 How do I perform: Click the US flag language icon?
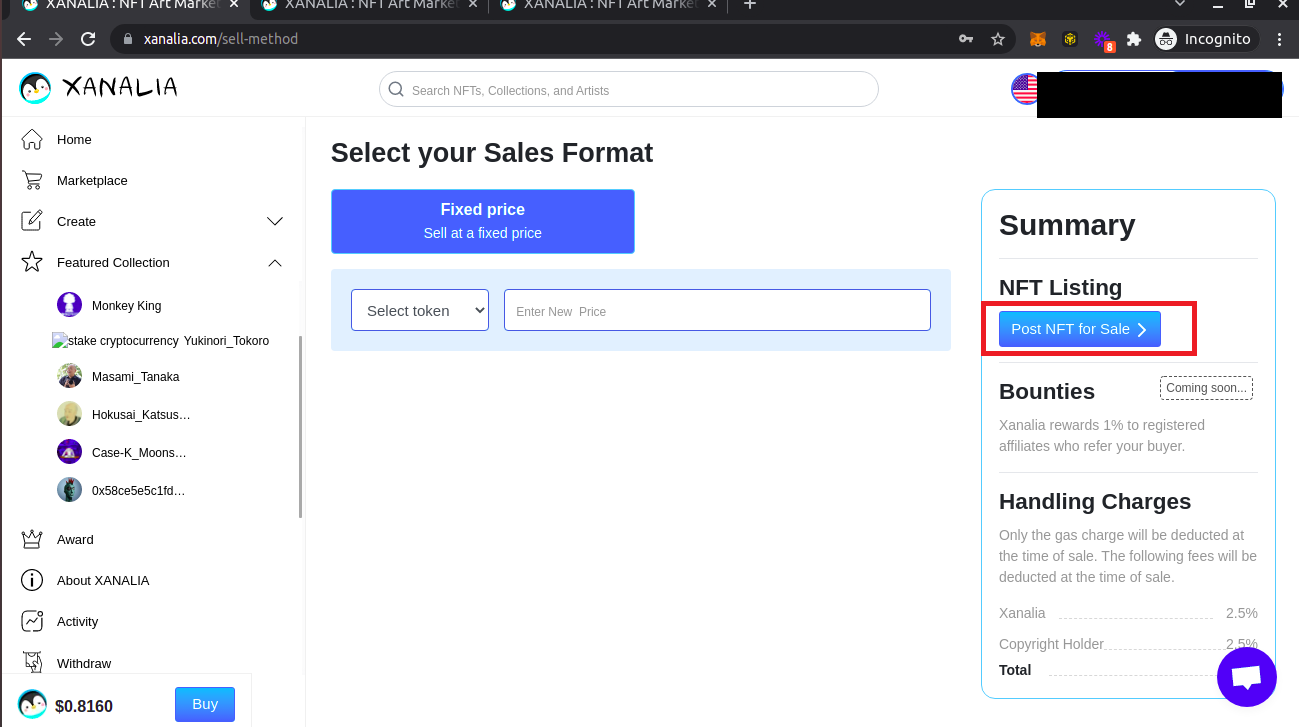(x=1025, y=89)
